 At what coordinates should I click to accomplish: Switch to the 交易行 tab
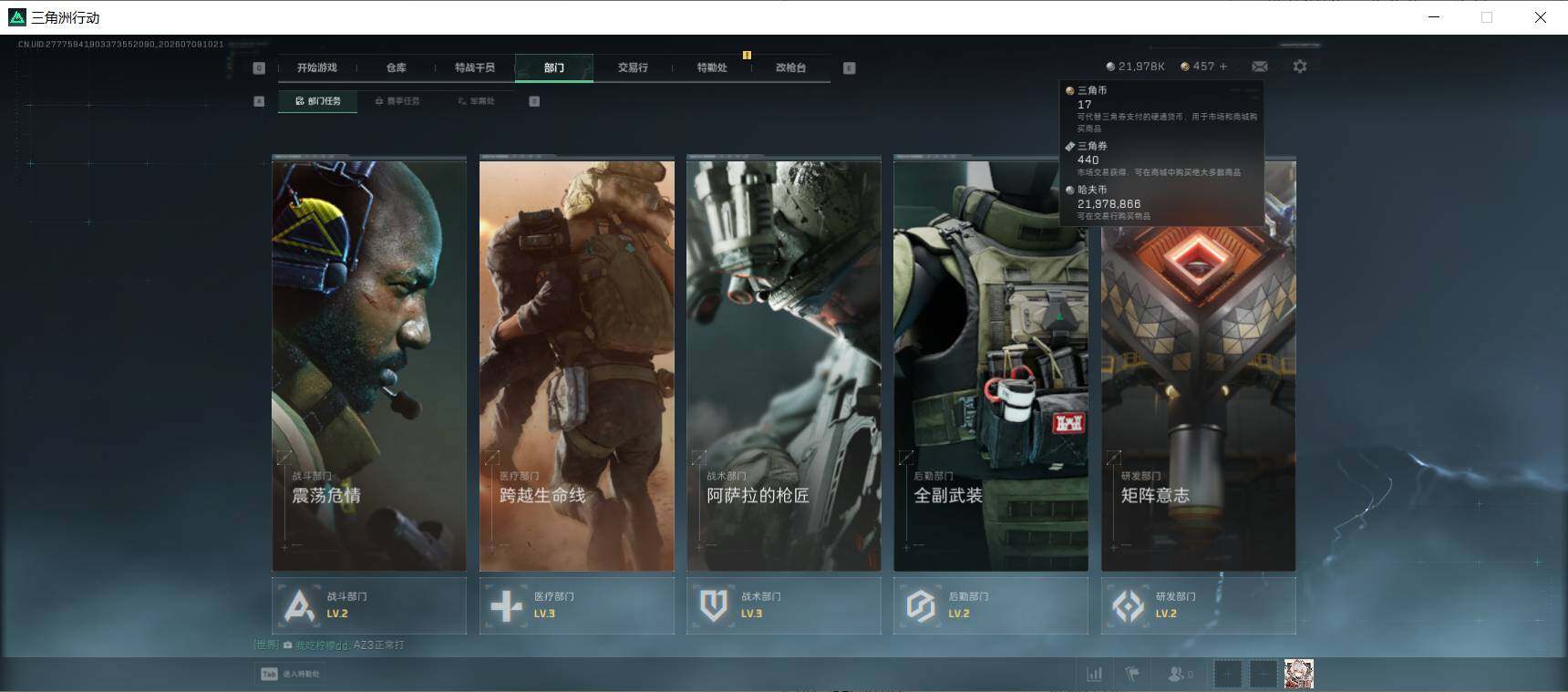633,67
